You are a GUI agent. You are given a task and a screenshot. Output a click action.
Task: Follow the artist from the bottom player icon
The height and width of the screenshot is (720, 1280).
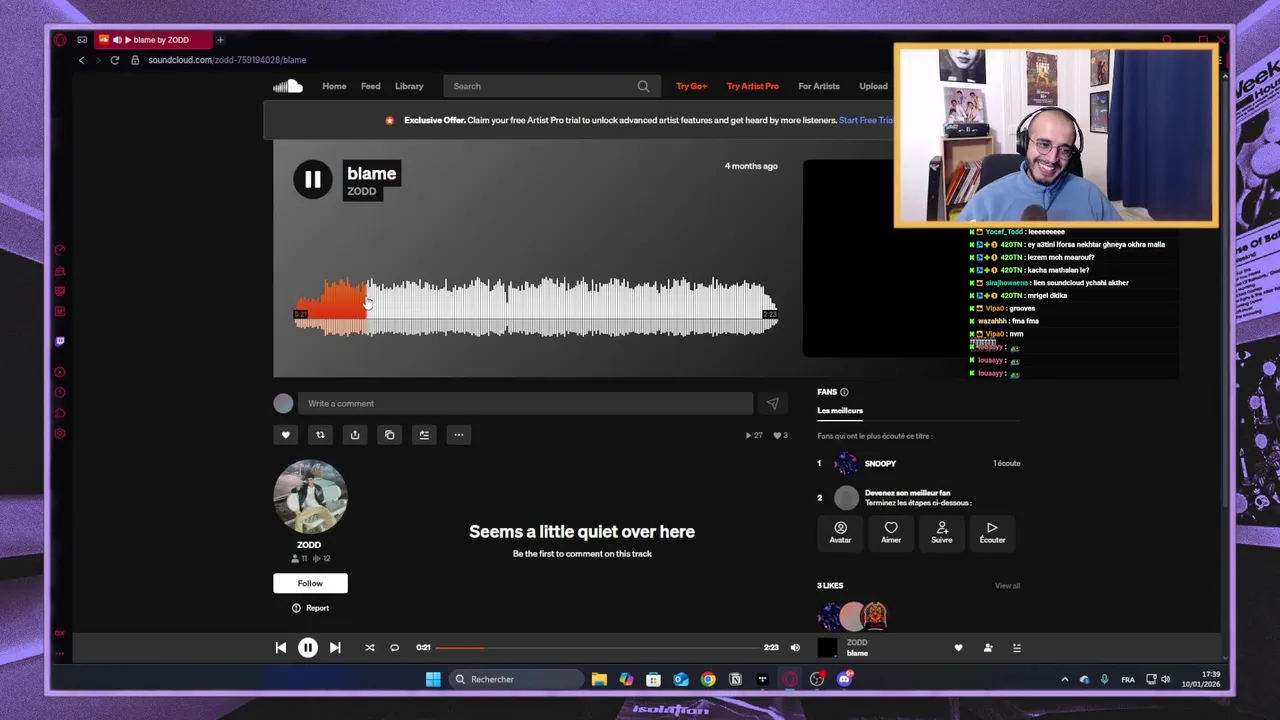[x=988, y=648]
